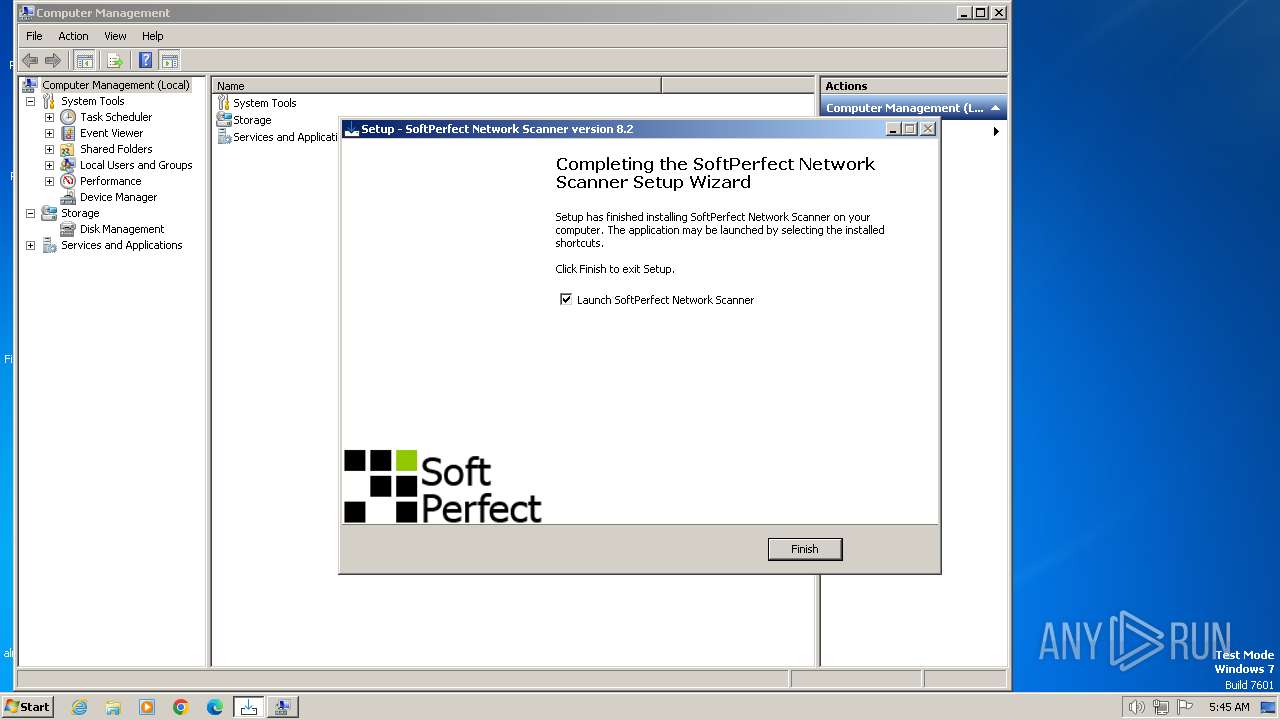Expand the Local Users and Groups node
This screenshot has width=1280, height=720.
[x=49, y=165]
